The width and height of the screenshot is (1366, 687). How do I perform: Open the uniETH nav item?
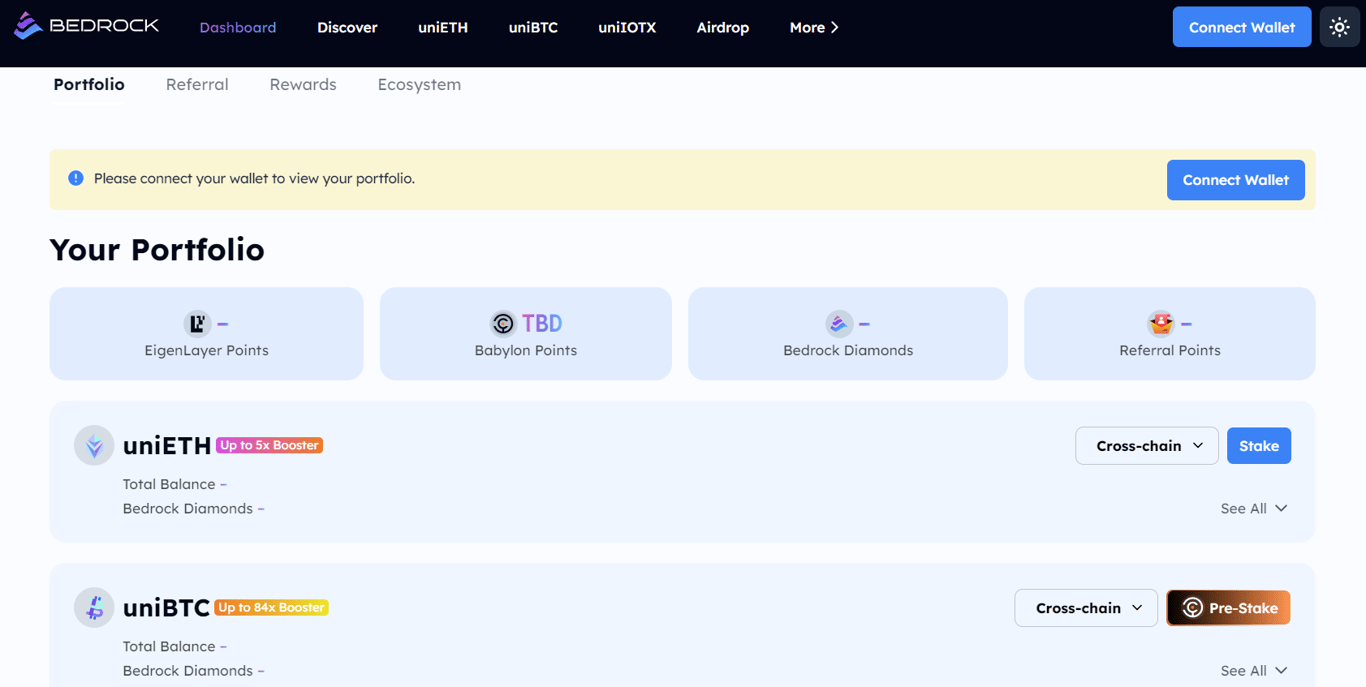(x=443, y=27)
